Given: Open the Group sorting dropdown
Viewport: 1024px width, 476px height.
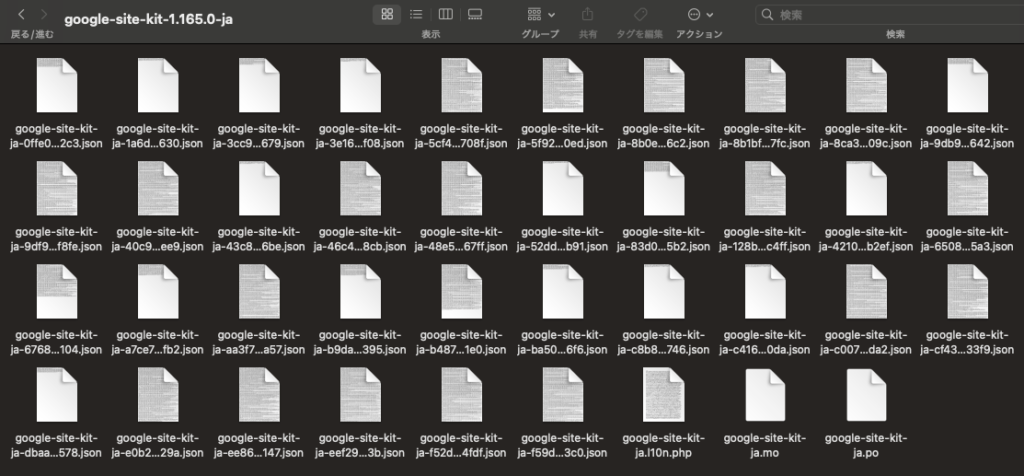Looking at the screenshot, I should [542, 15].
